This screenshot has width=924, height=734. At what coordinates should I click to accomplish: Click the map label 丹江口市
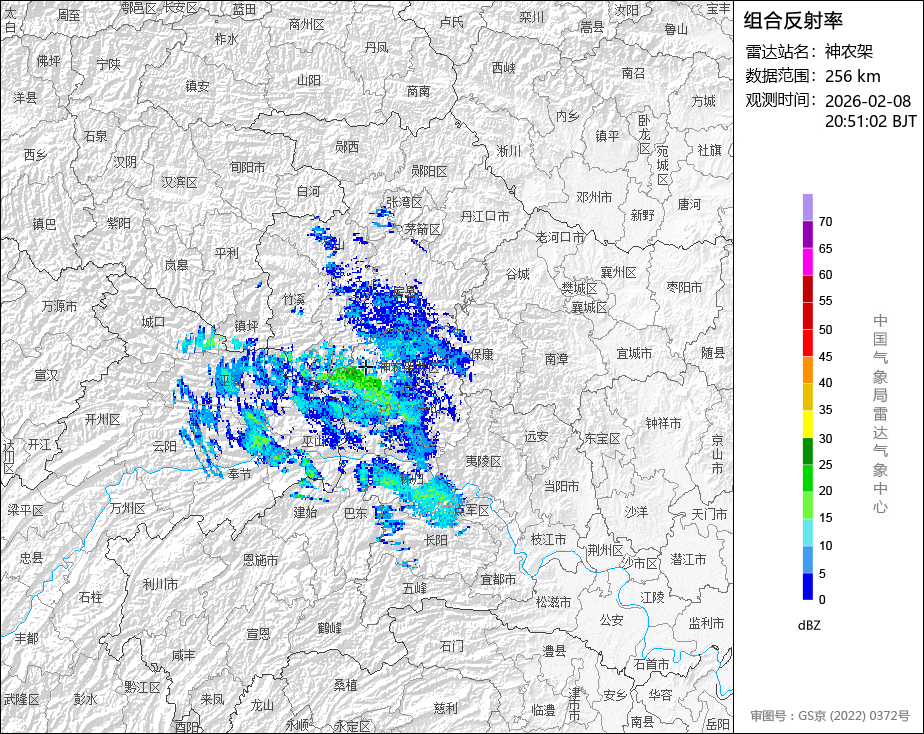484,217
